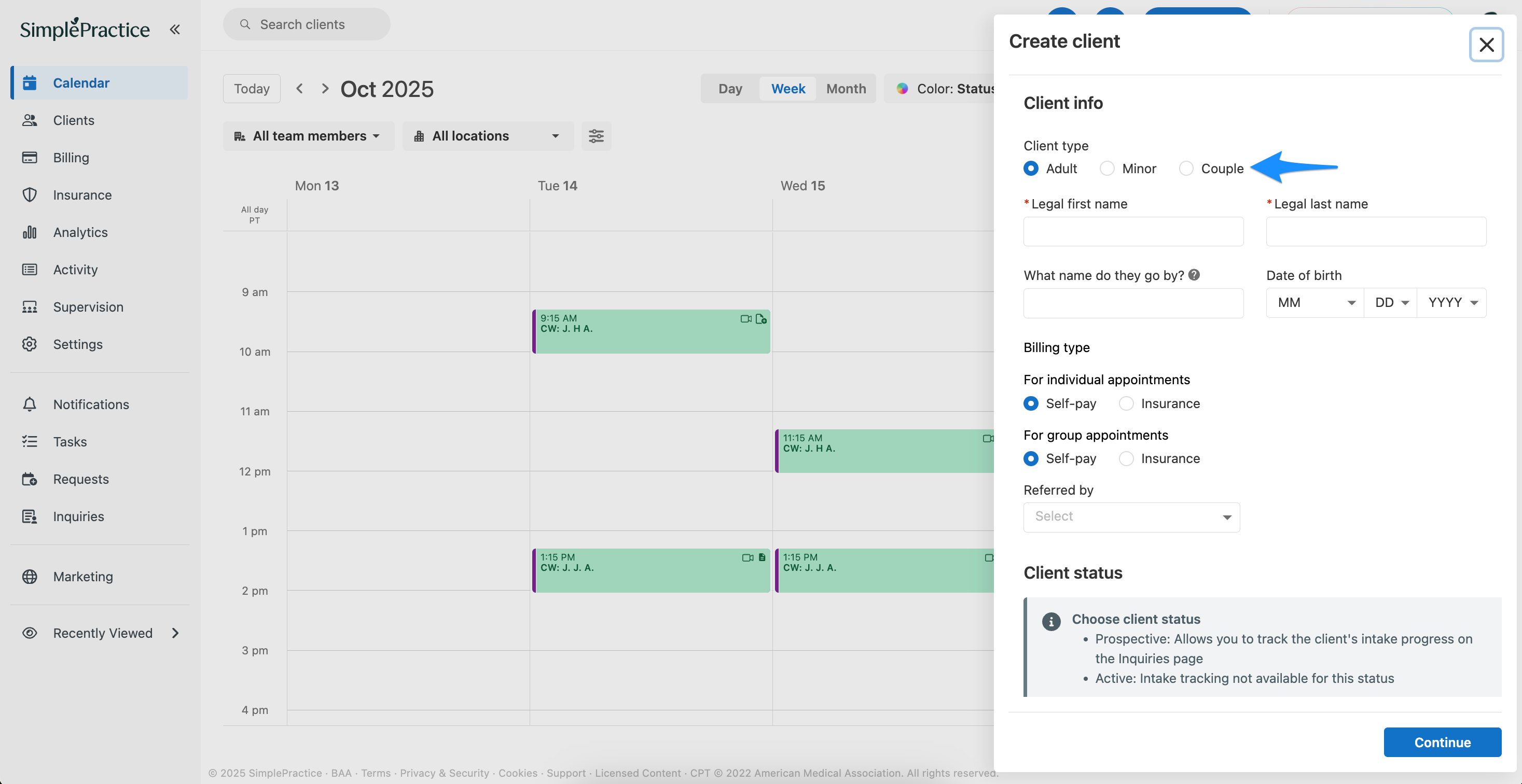The height and width of the screenshot is (784, 1522).
Task: Open the Referred by Select dropdown
Action: click(1131, 517)
